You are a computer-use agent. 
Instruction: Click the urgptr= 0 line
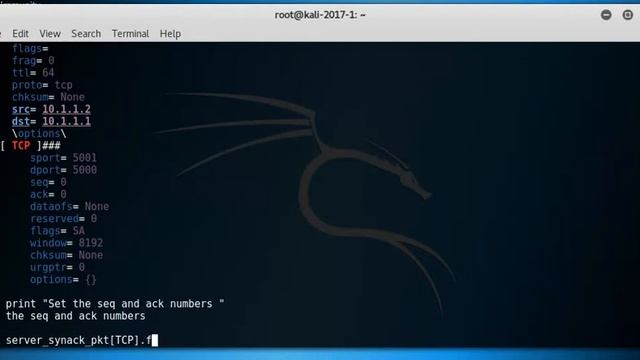[57, 267]
